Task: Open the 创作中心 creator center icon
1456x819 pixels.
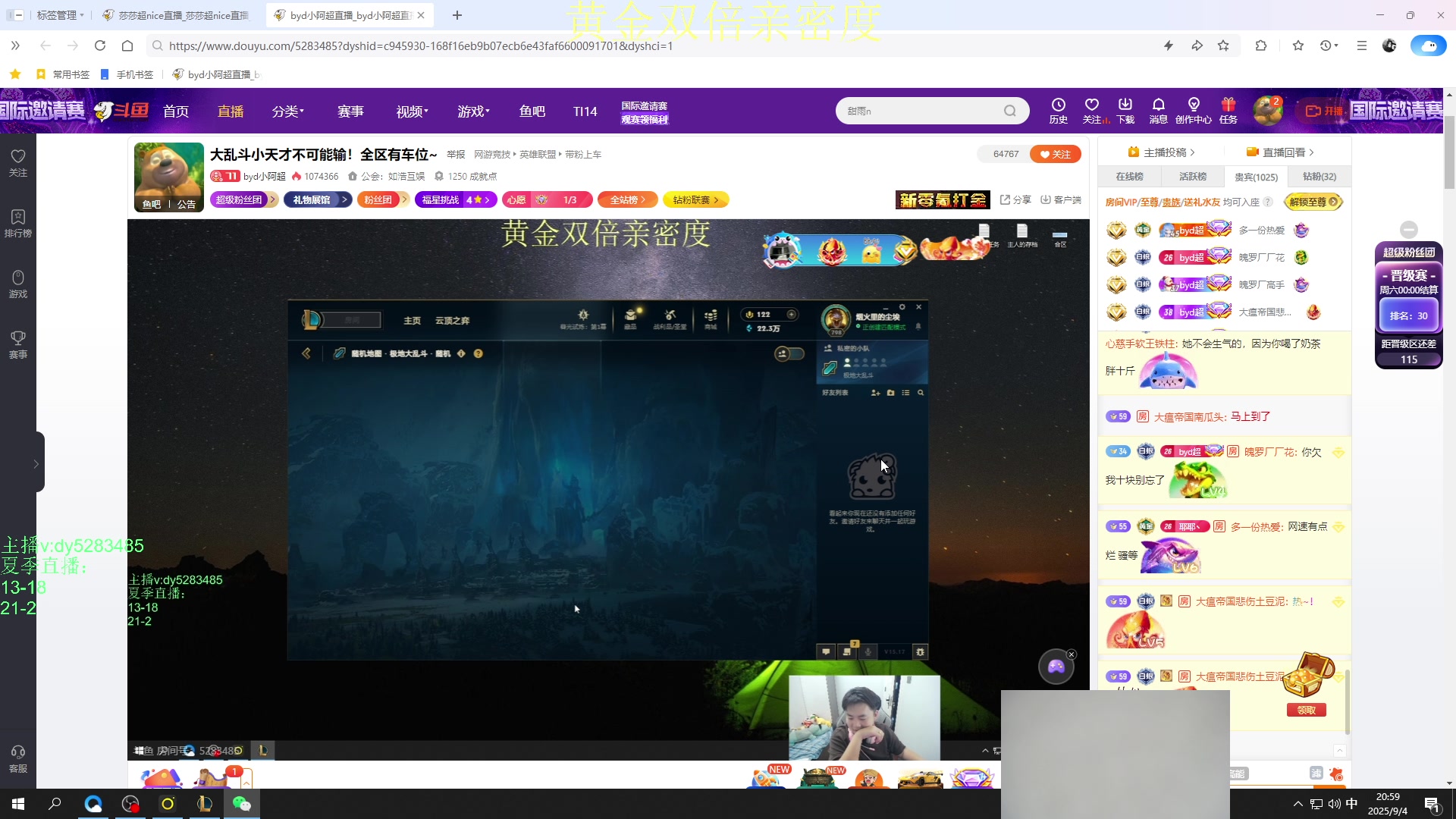Action: point(1194,110)
